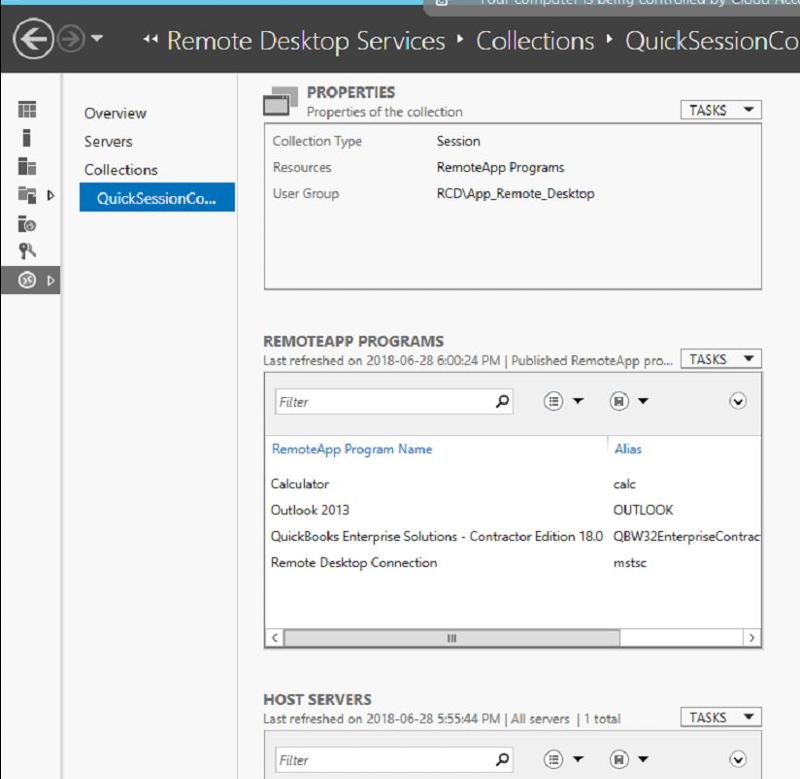Viewport: 800px width, 779px height.
Task: Click the OUTLOOK alias cell
Action: [x=643, y=510]
